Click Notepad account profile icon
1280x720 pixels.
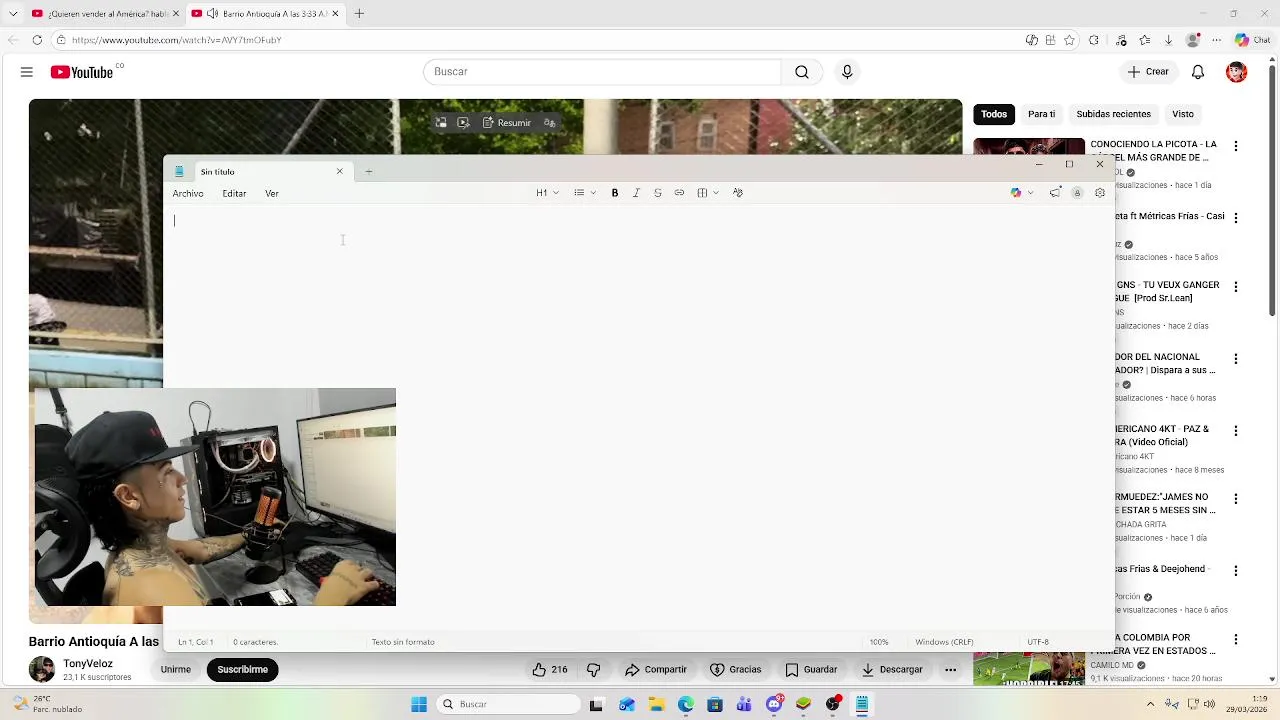tap(1077, 193)
